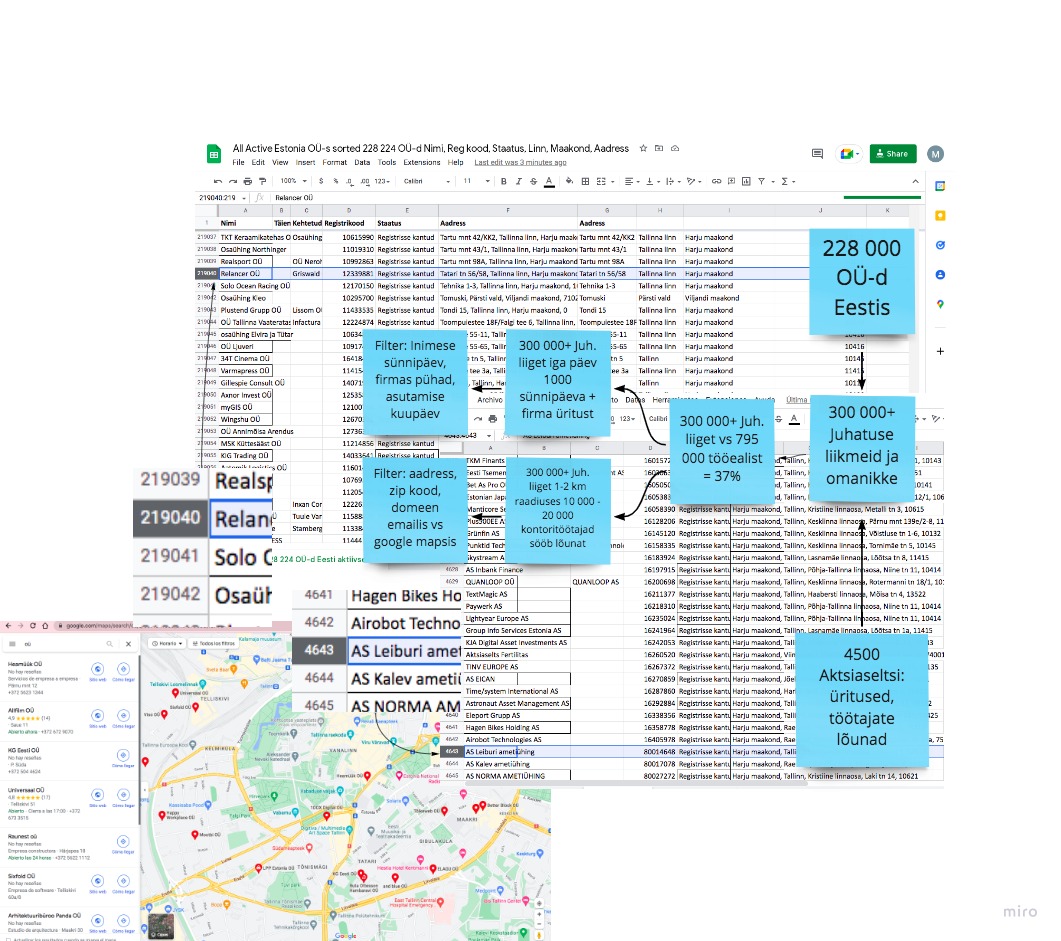Click browser reload icon in Maps window
1061x941 pixels.
coord(32,626)
